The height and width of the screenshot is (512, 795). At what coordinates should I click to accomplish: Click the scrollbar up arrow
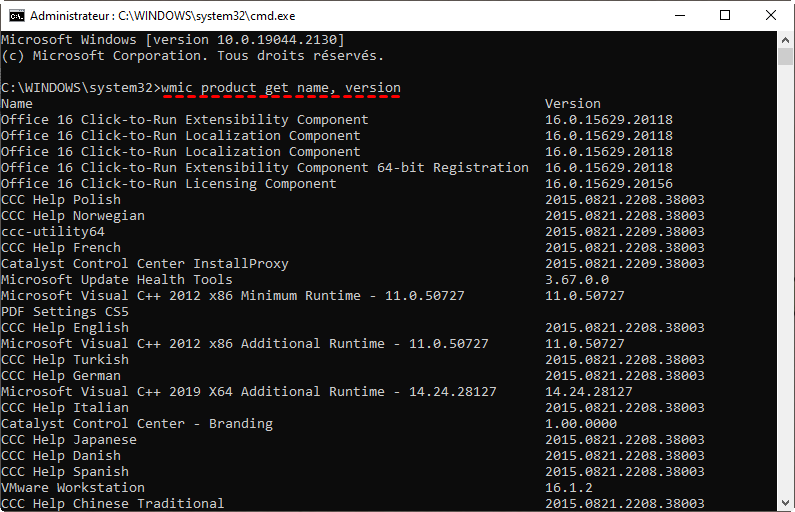point(785,40)
